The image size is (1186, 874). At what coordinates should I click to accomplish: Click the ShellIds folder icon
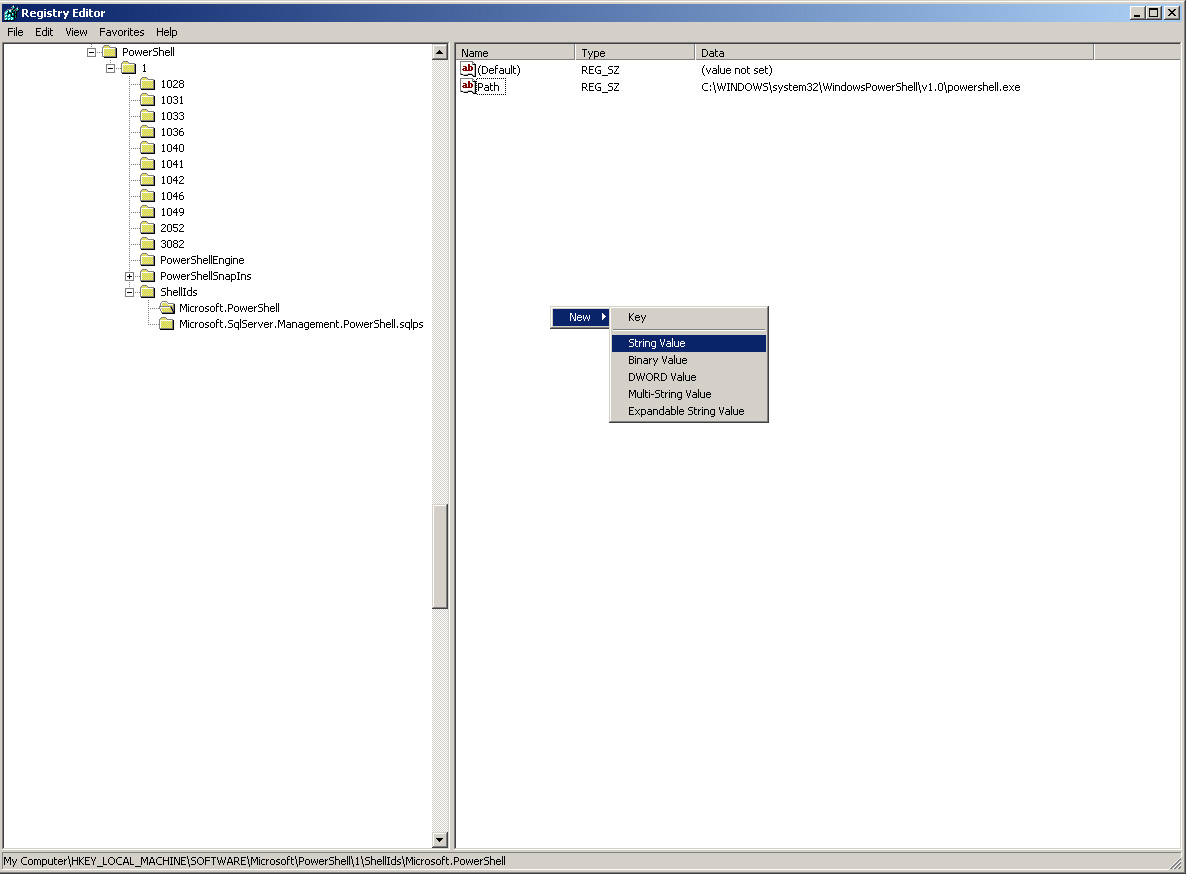coord(147,292)
